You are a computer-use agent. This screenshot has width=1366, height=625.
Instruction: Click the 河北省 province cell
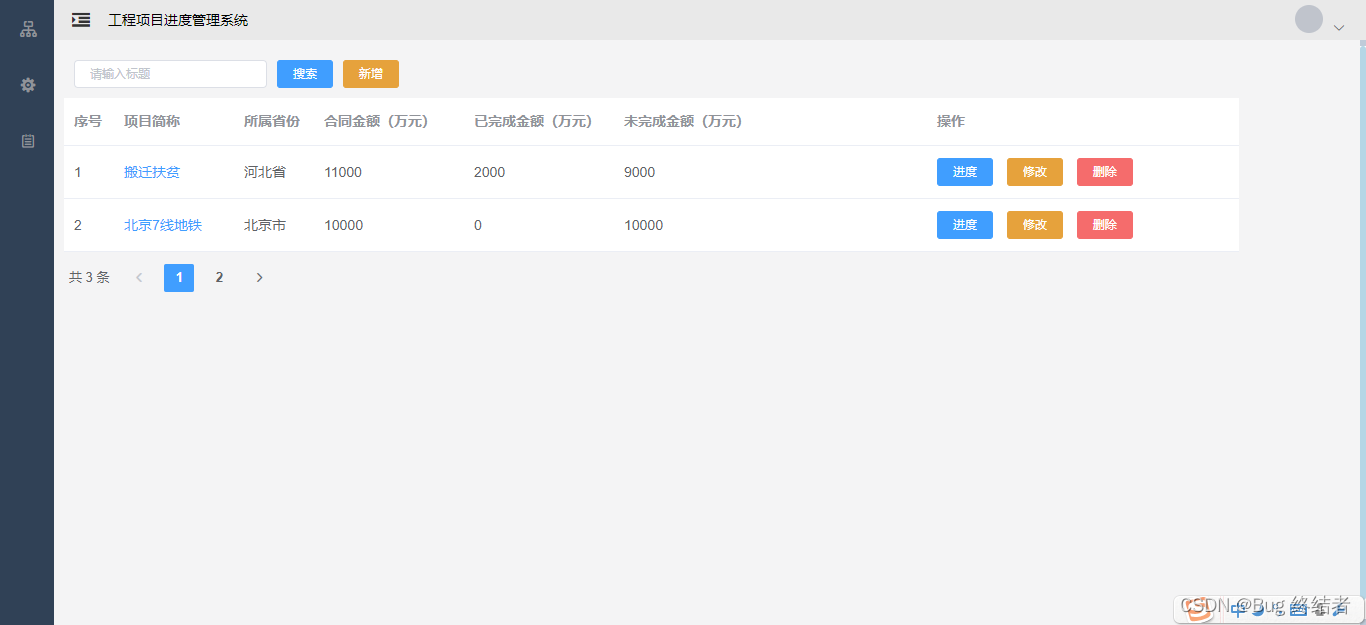265,172
